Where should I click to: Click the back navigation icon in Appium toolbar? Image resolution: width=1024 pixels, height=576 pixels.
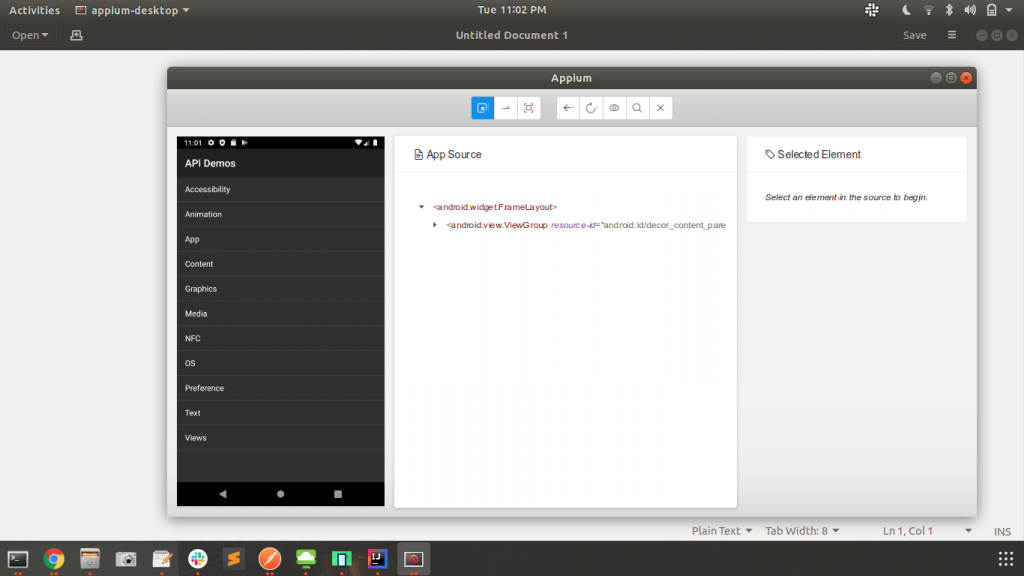pos(568,107)
